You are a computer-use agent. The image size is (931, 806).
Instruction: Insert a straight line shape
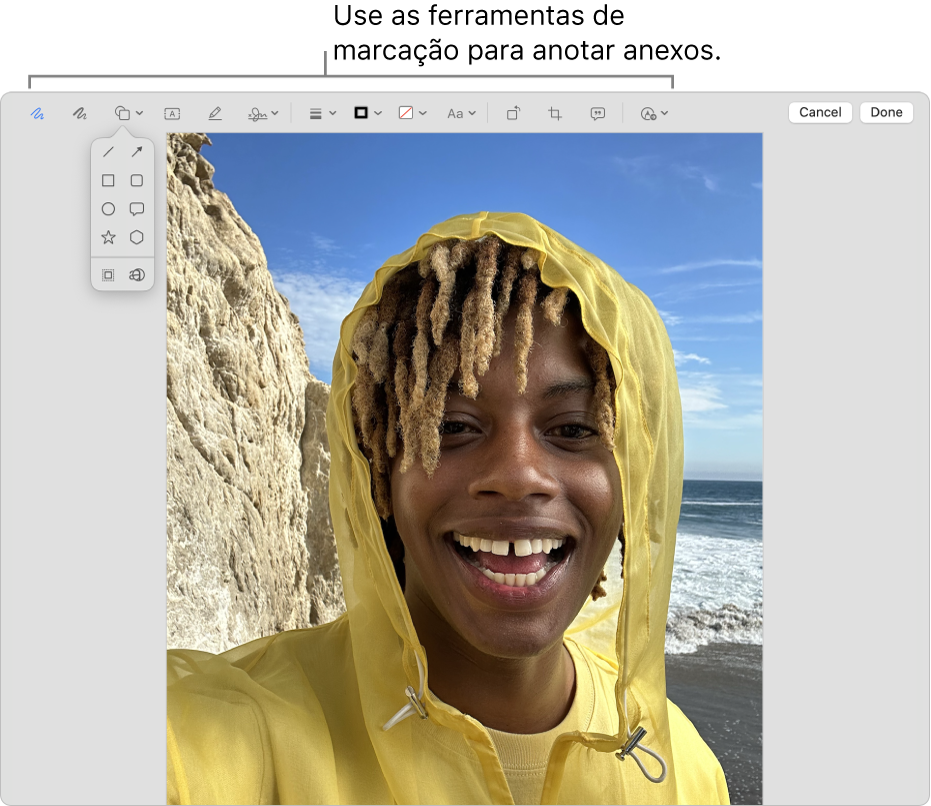click(x=108, y=152)
